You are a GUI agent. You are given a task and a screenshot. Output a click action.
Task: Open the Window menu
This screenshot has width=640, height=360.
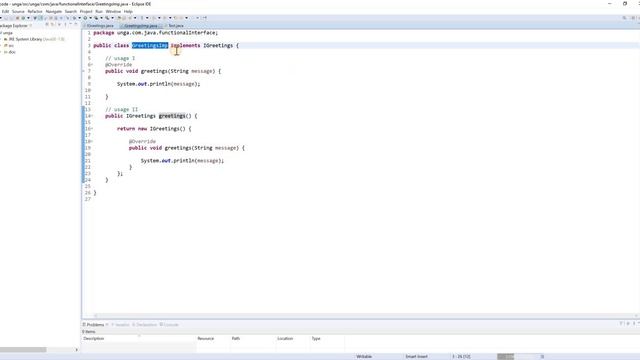point(113,11)
